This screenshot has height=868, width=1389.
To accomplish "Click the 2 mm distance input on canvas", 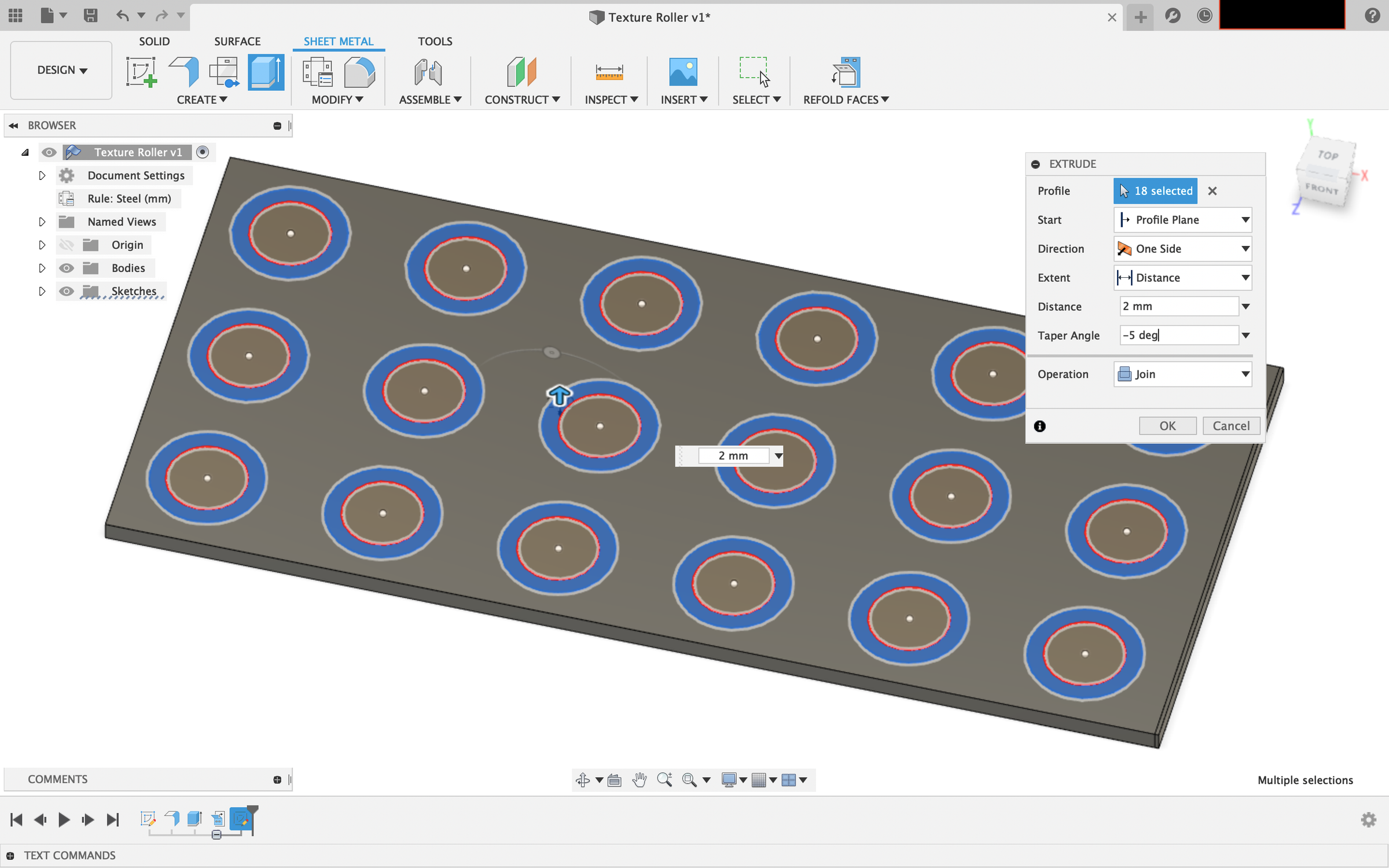I will pos(733,455).
